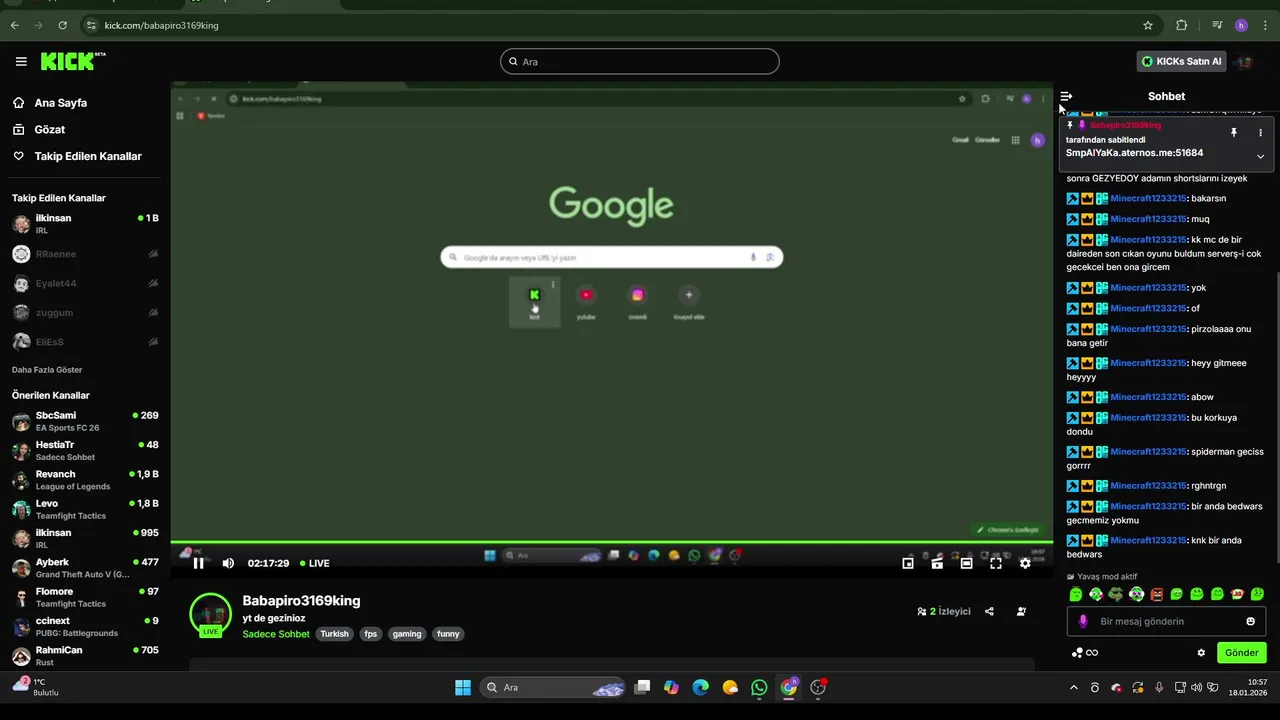1280x720 pixels.
Task: Open WhatsApp from the taskbar
Action: (x=759, y=687)
